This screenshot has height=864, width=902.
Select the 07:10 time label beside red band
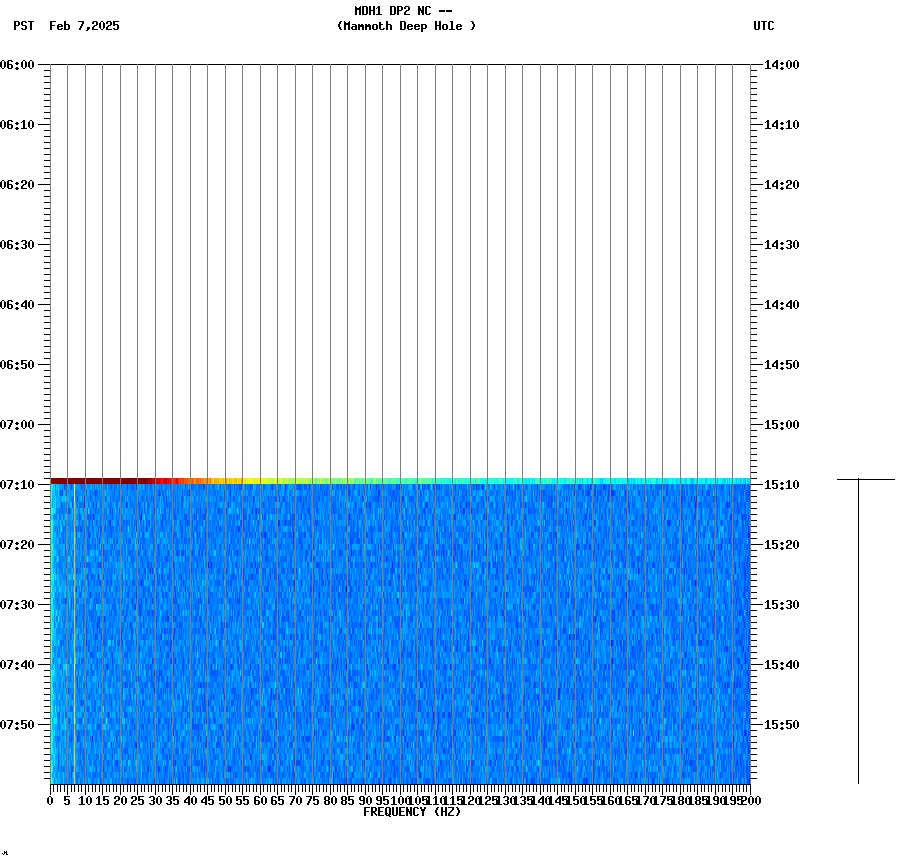[22, 482]
